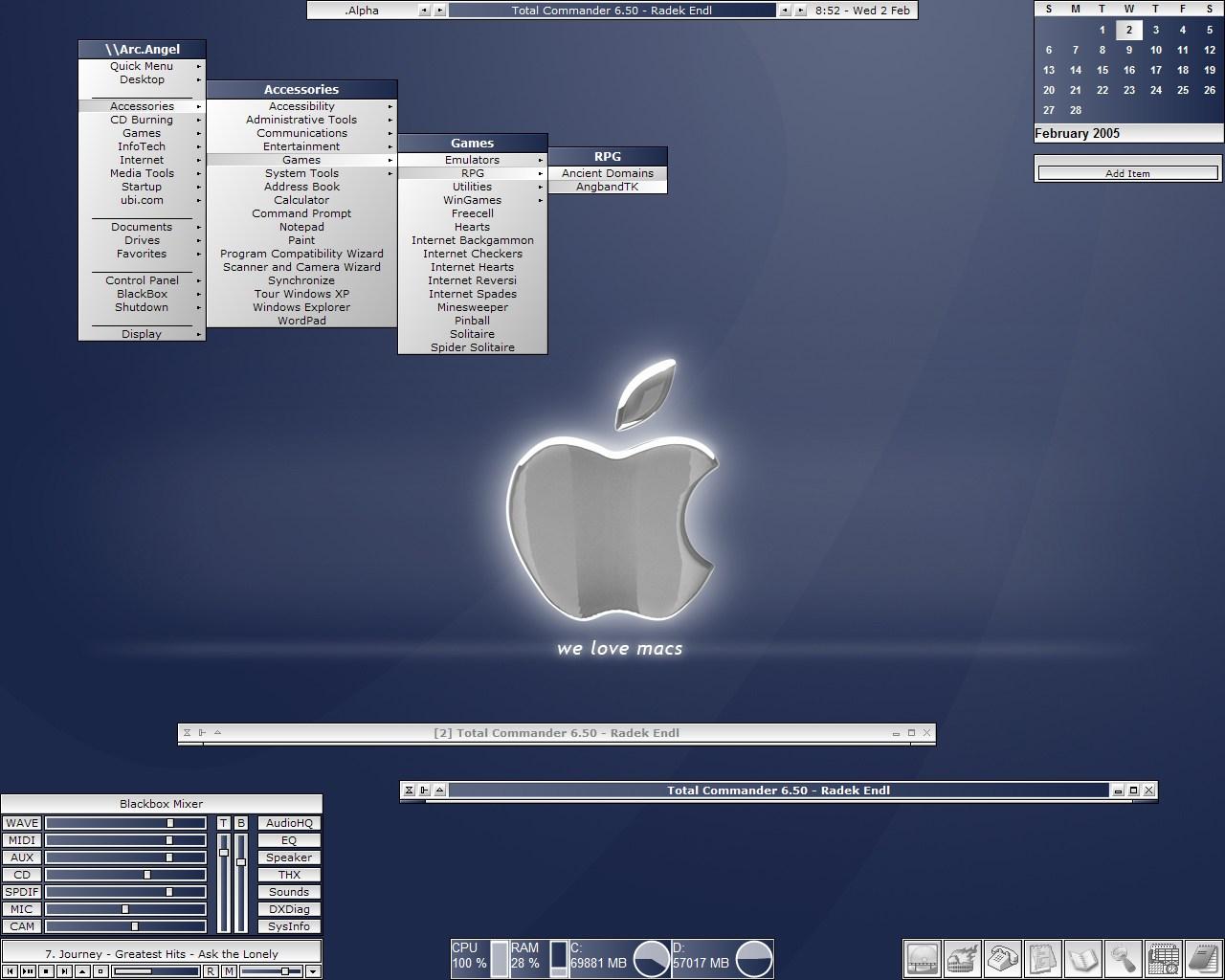1225x980 pixels.
Task: Toggle the MIDI channel button
Action: click(21, 840)
